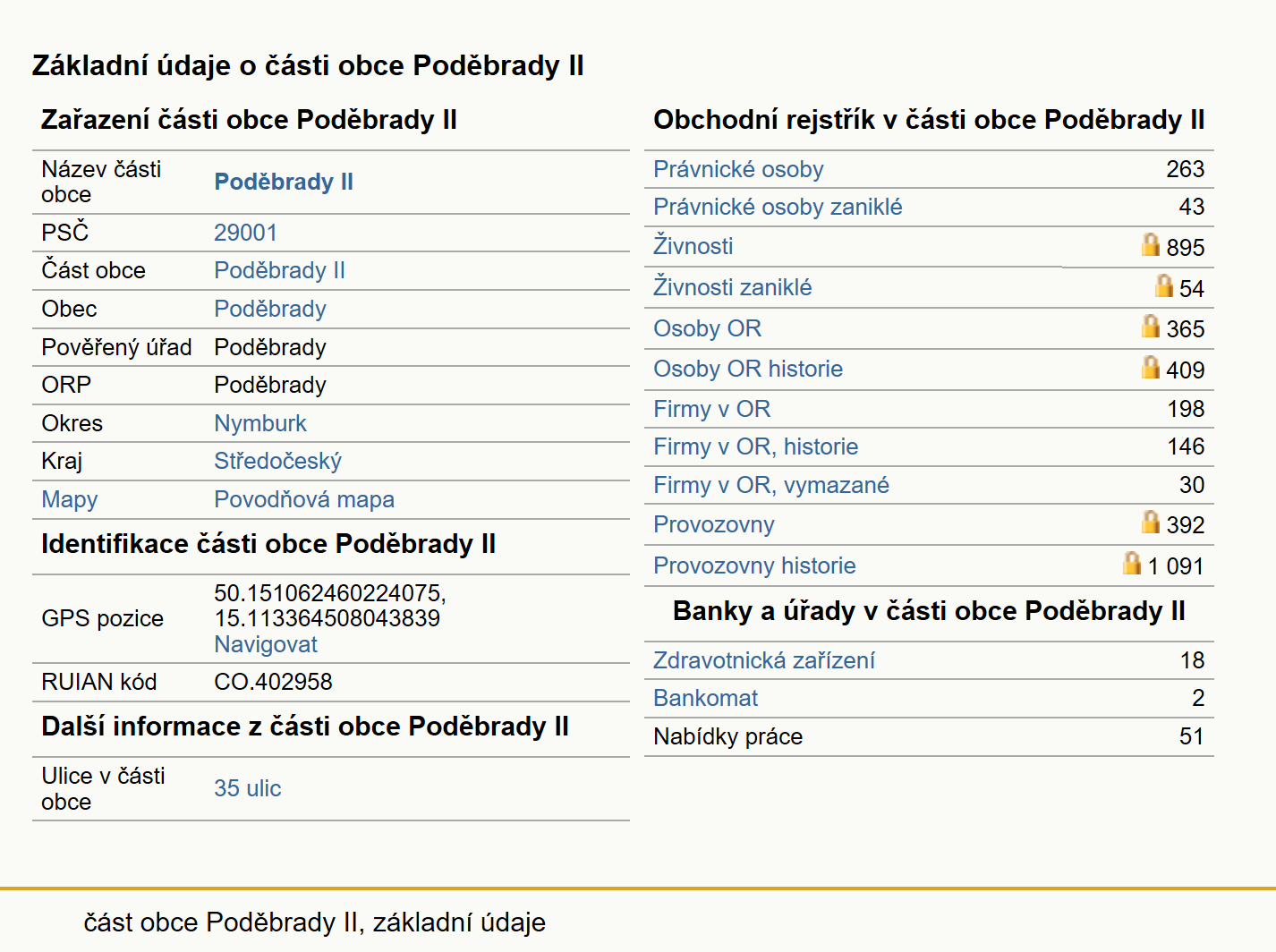Click the lock icon in Osoby OR row
1276x952 pixels.
pos(1151,326)
